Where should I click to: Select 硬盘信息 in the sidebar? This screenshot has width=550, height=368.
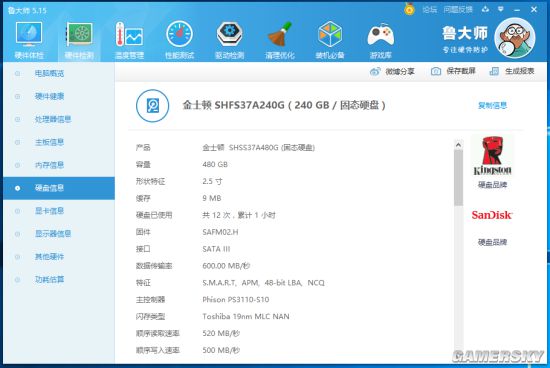tap(59, 188)
